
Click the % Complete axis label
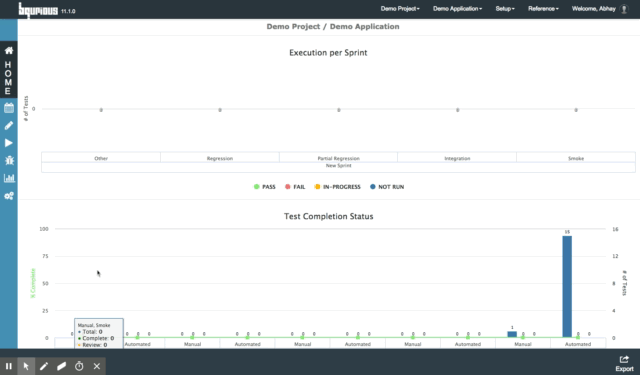[x=33, y=283]
